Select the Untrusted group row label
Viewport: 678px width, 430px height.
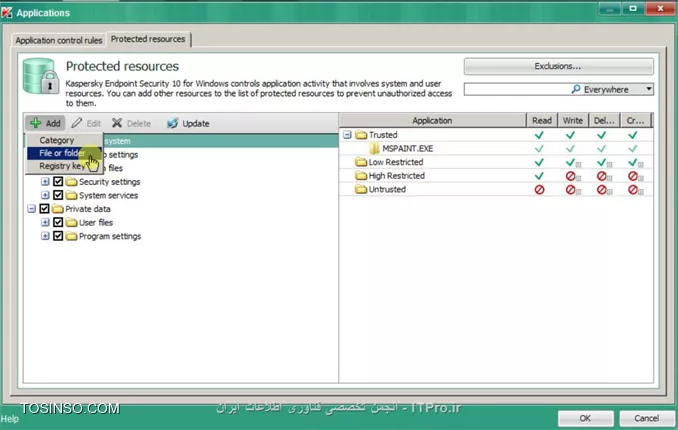tap(387, 189)
